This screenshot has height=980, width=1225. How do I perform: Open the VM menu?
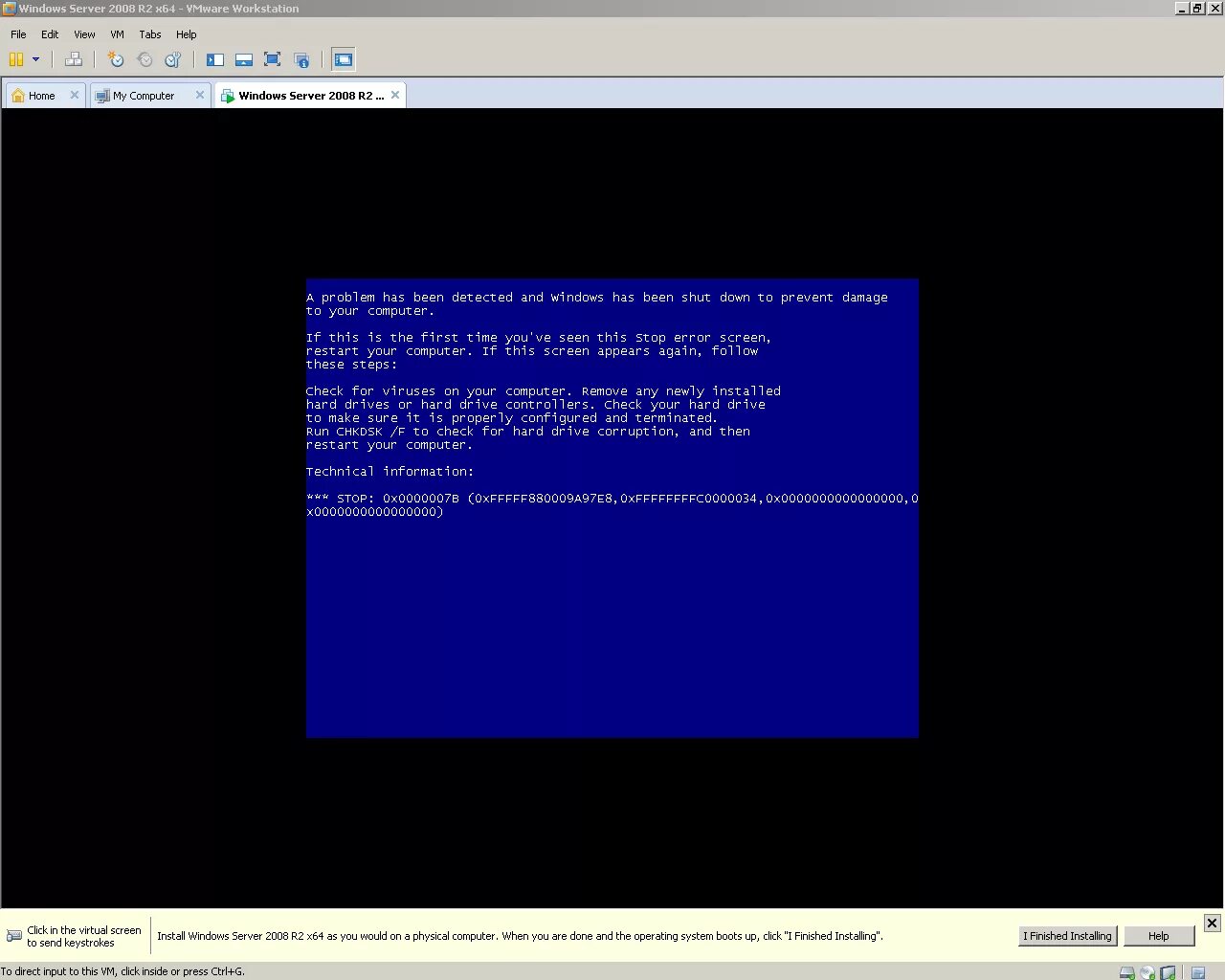pos(118,34)
